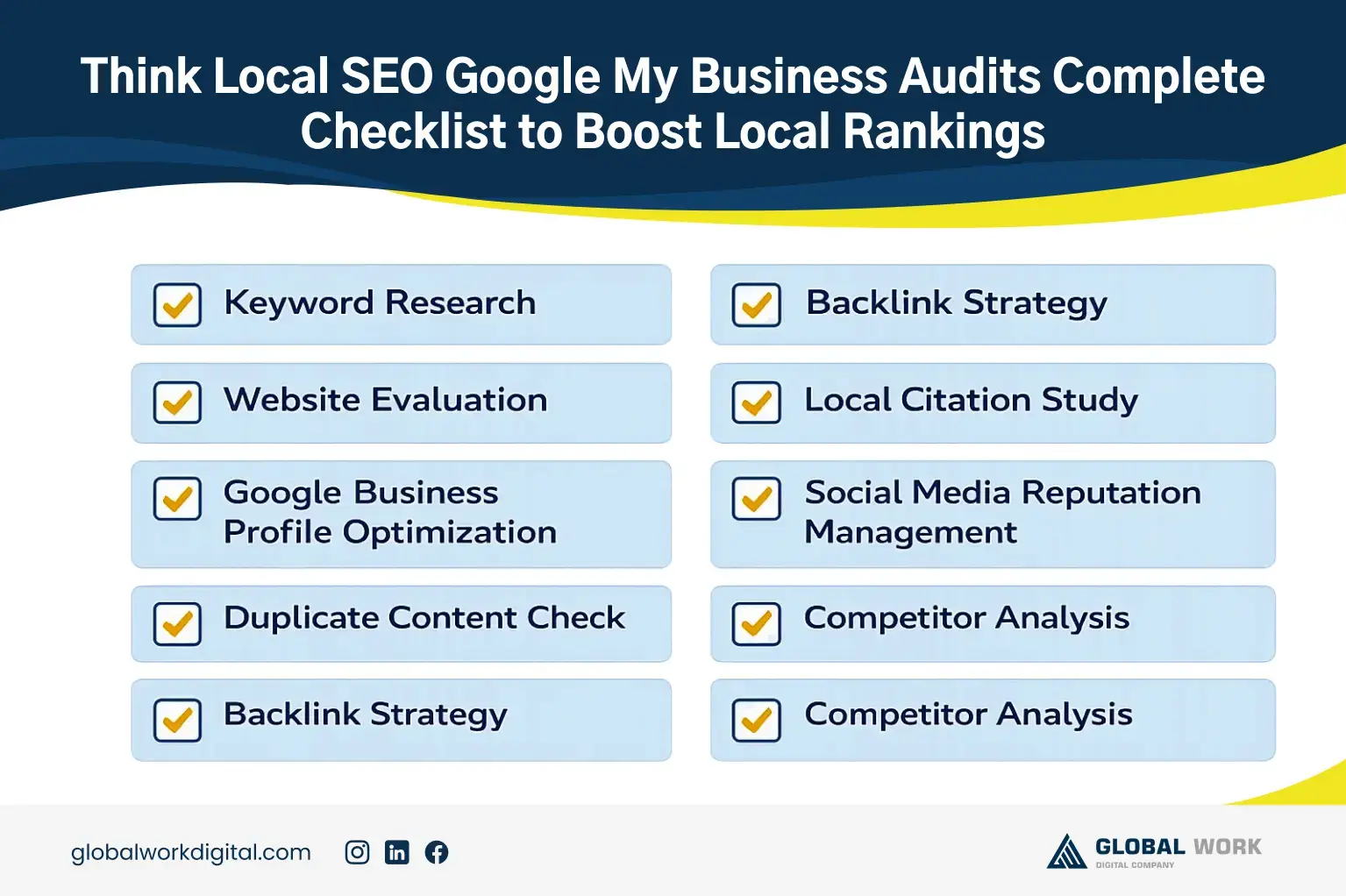Toggle the Website Evaluation checkbox
Image resolution: width=1346 pixels, height=896 pixels.
(177, 402)
